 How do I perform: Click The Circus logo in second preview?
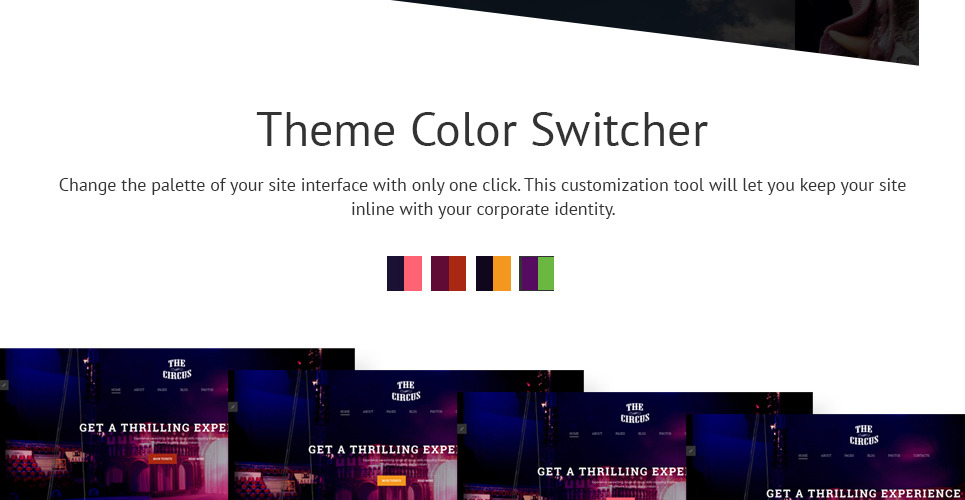pyautogui.click(x=406, y=390)
